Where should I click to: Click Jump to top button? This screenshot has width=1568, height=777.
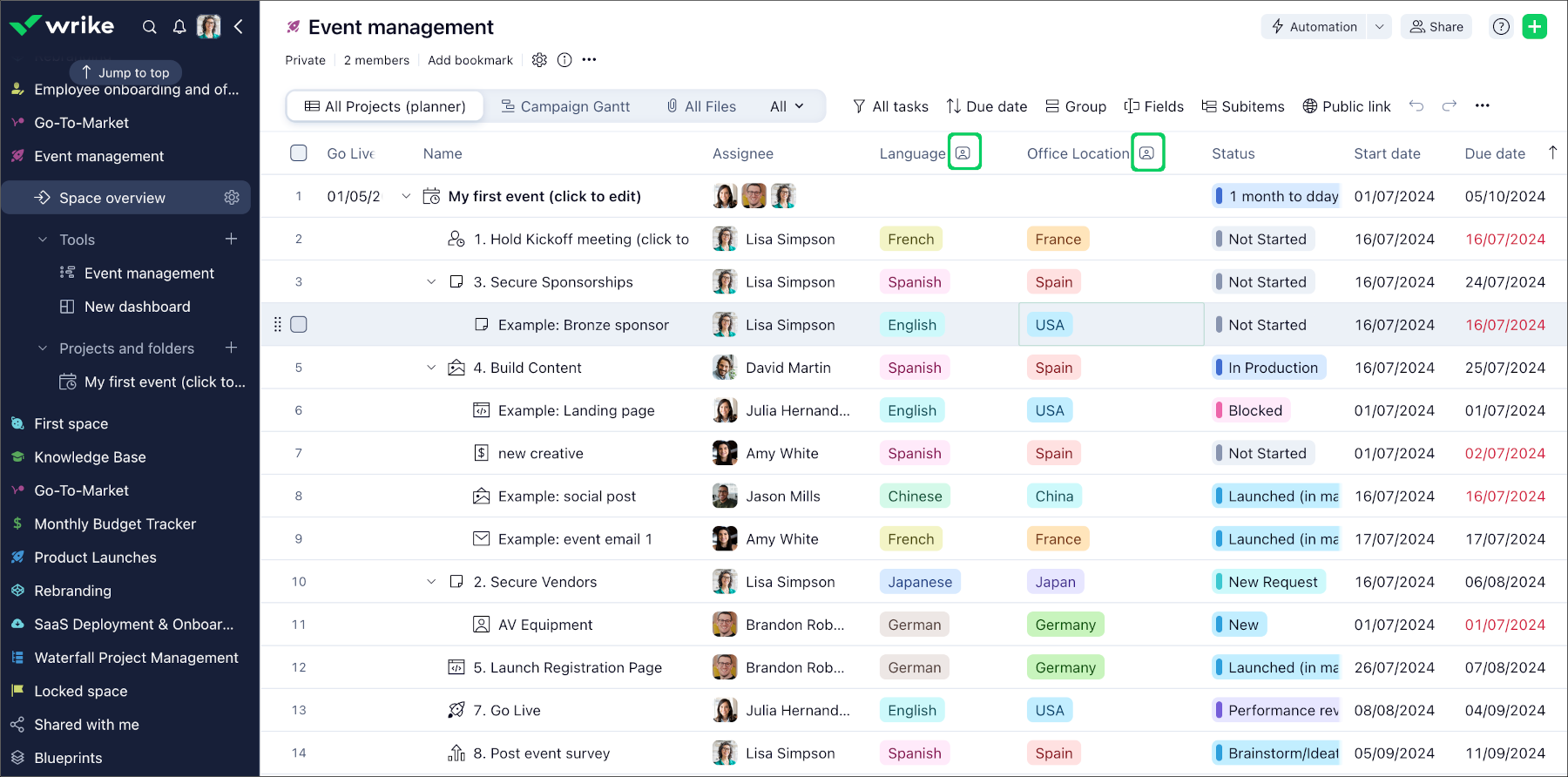pyautogui.click(x=125, y=72)
